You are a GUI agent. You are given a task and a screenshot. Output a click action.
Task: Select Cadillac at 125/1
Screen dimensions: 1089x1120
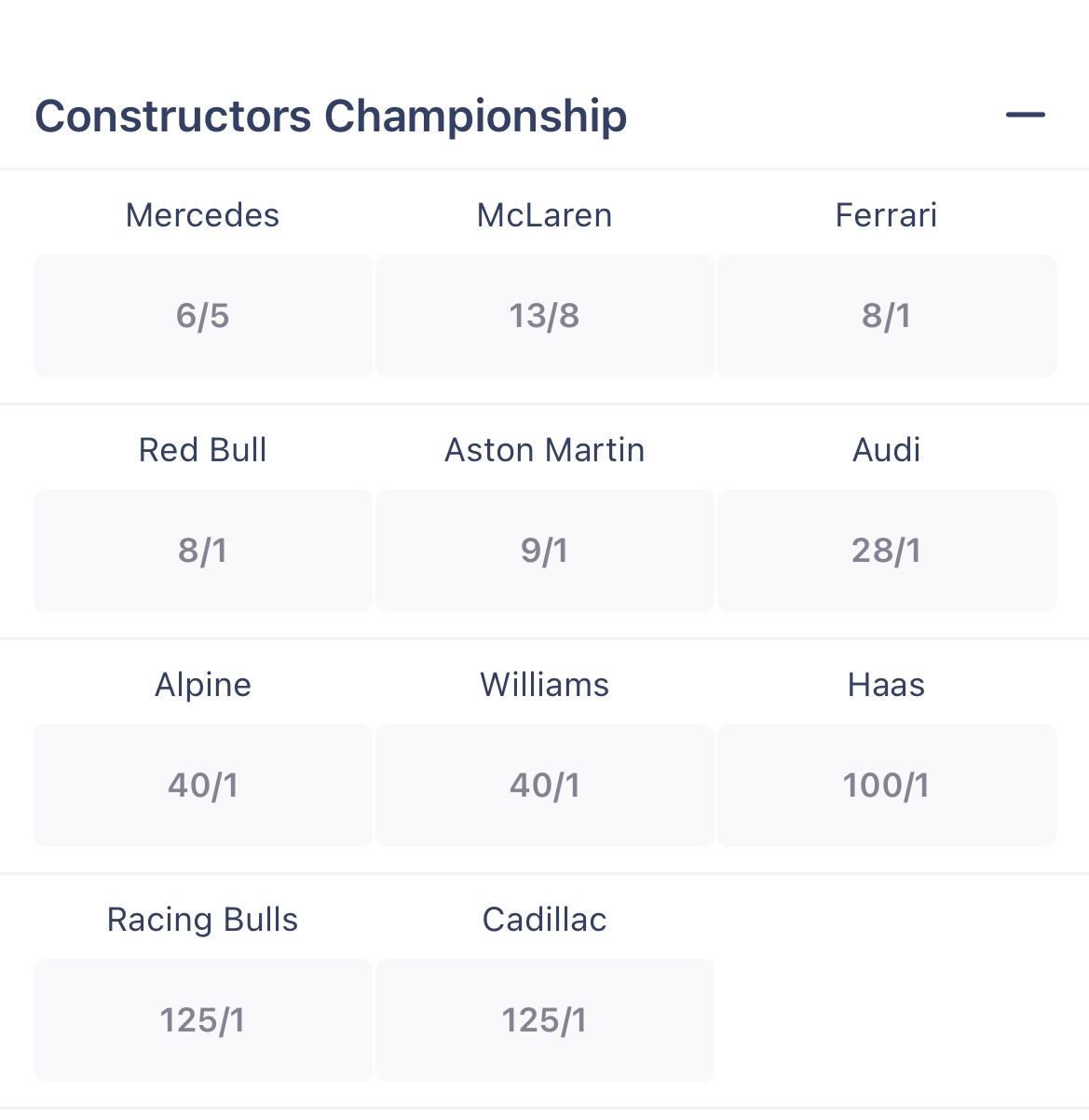544,1020
